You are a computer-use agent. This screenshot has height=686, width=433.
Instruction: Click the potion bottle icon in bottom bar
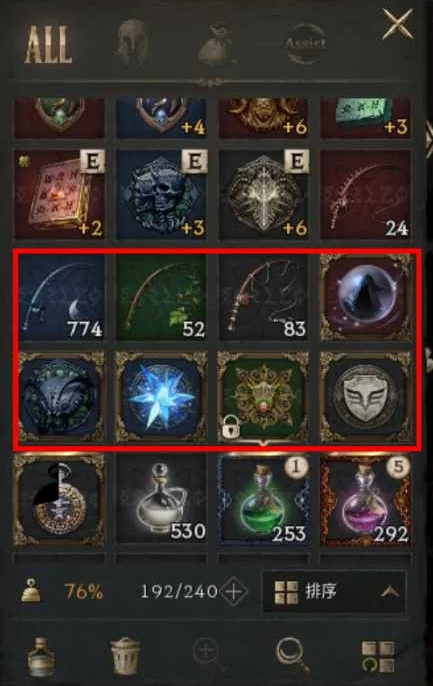coord(41,656)
